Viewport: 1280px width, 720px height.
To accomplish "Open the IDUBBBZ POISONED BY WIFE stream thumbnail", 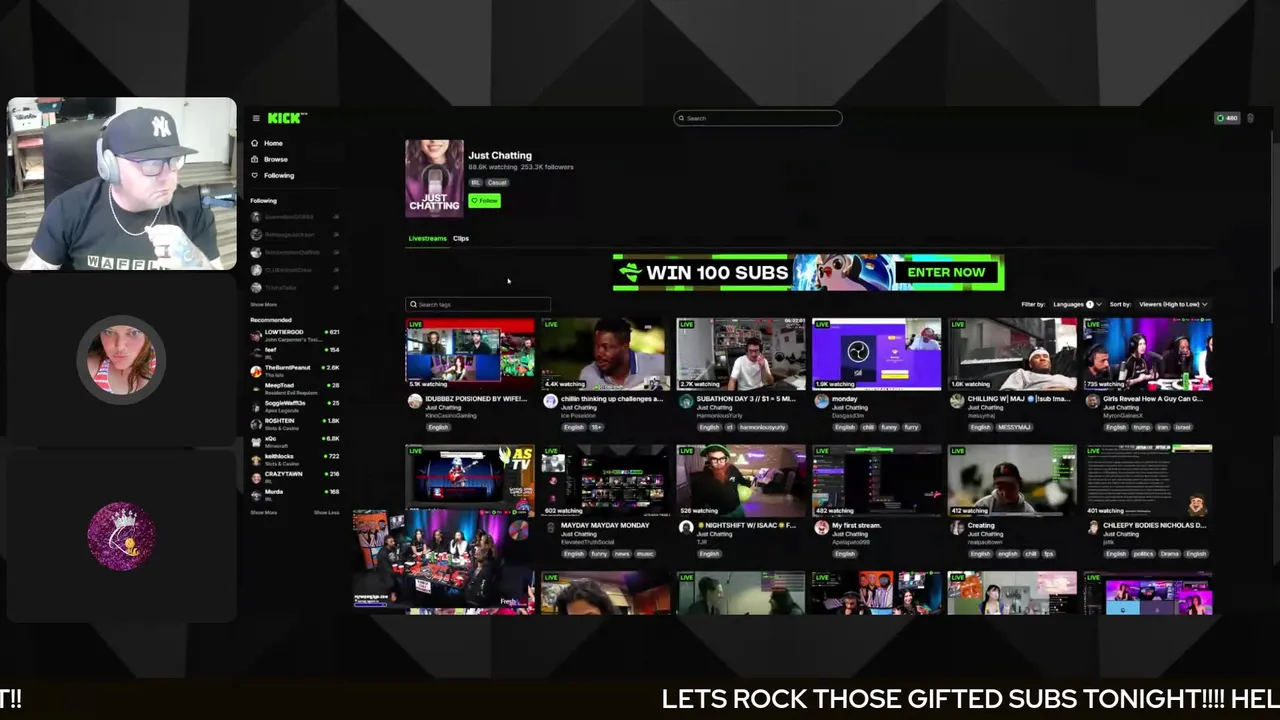I will [470, 354].
